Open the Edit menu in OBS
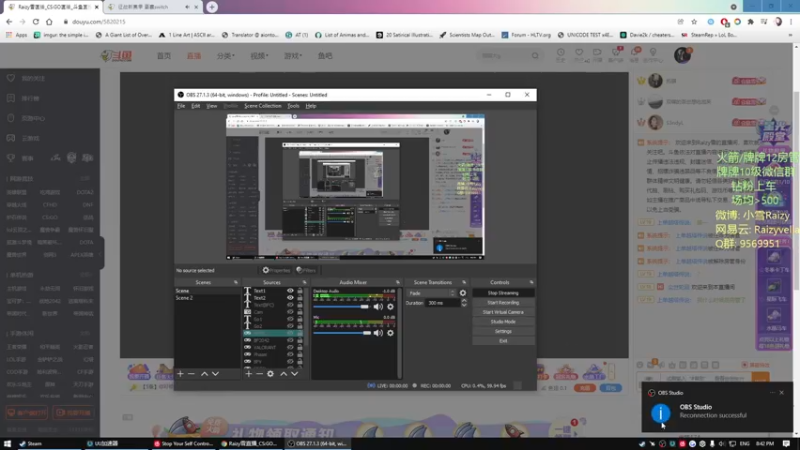The image size is (800, 450). coord(195,106)
